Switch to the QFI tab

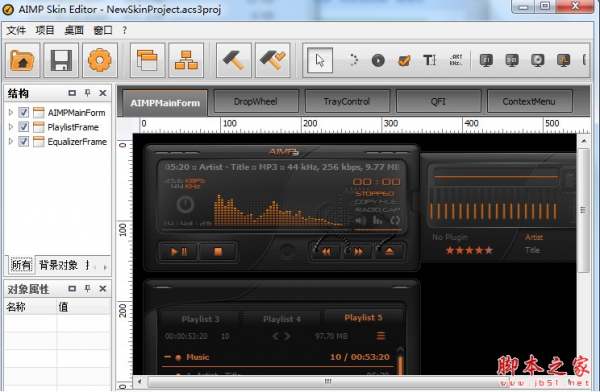[438, 101]
